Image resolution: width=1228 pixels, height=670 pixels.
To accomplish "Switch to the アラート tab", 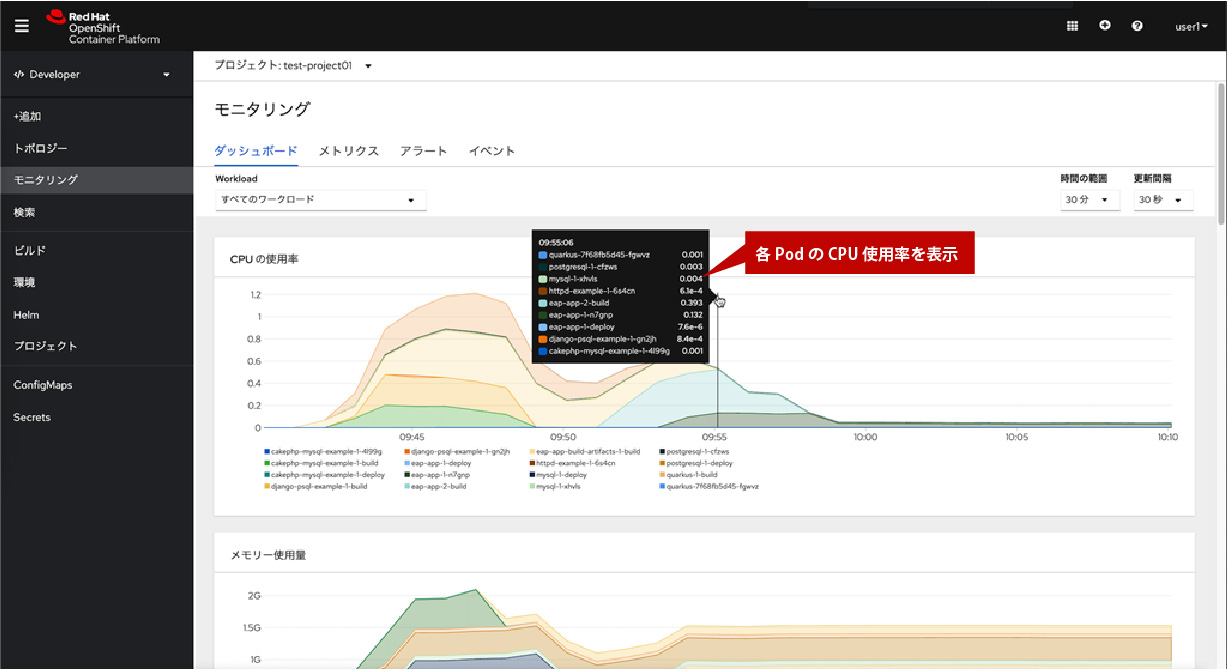I will (423, 151).
